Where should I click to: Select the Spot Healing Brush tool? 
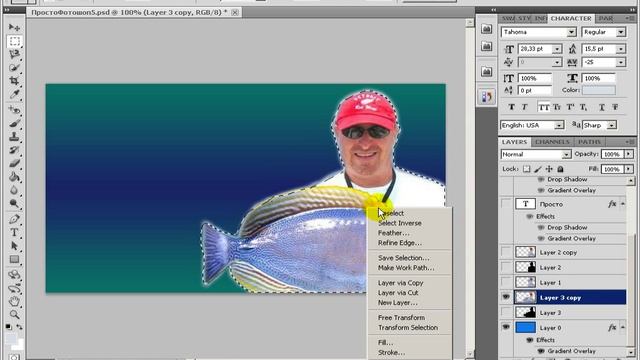pos(14,110)
